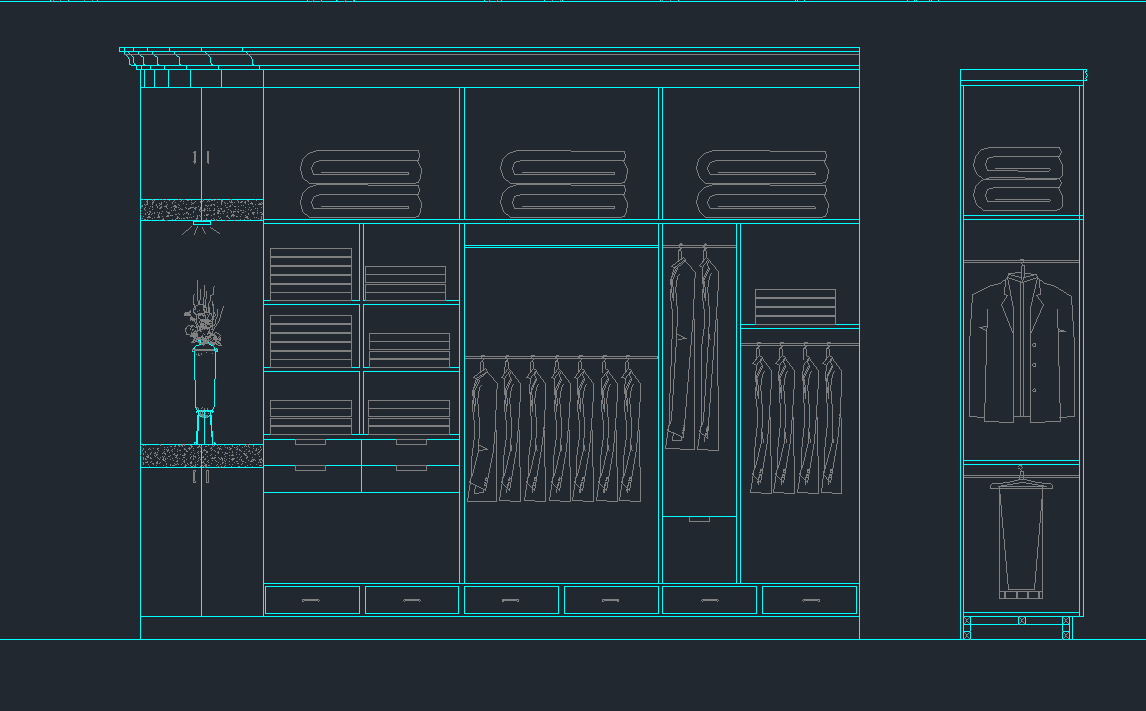Click the leftmost bottom drawer front

[x=312, y=600]
